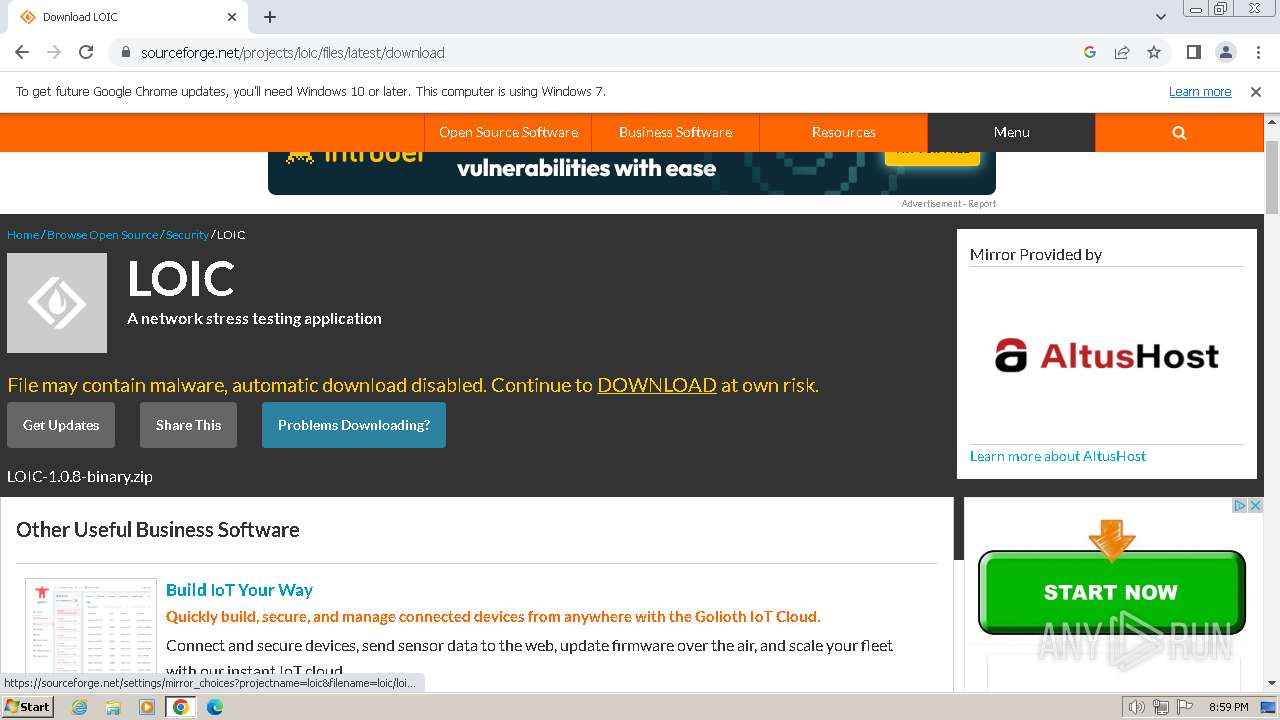Click the Share This button
Screen dimensions: 1280x720
(x=188, y=425)
